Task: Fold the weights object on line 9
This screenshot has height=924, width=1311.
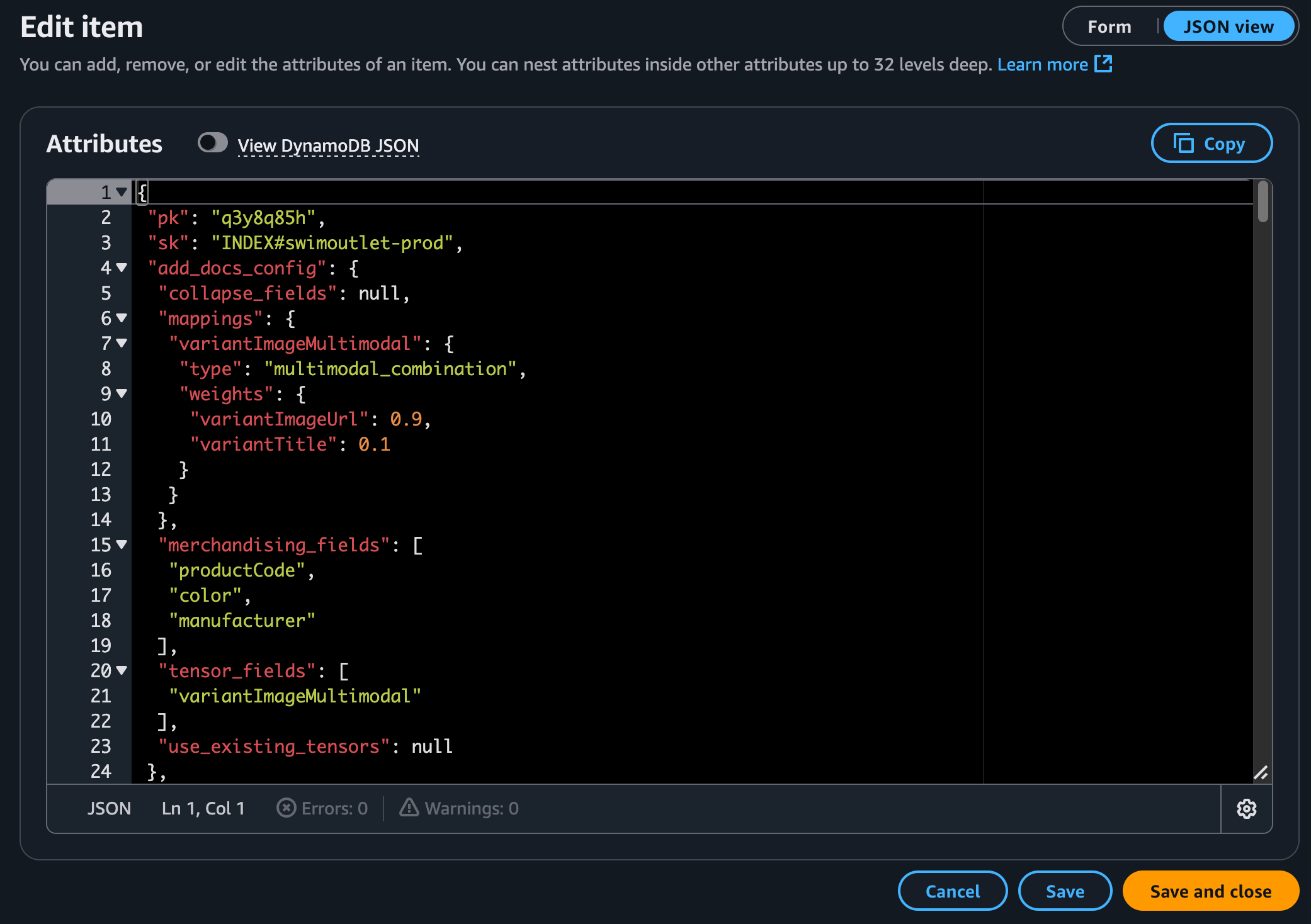Action: [122, 393]
